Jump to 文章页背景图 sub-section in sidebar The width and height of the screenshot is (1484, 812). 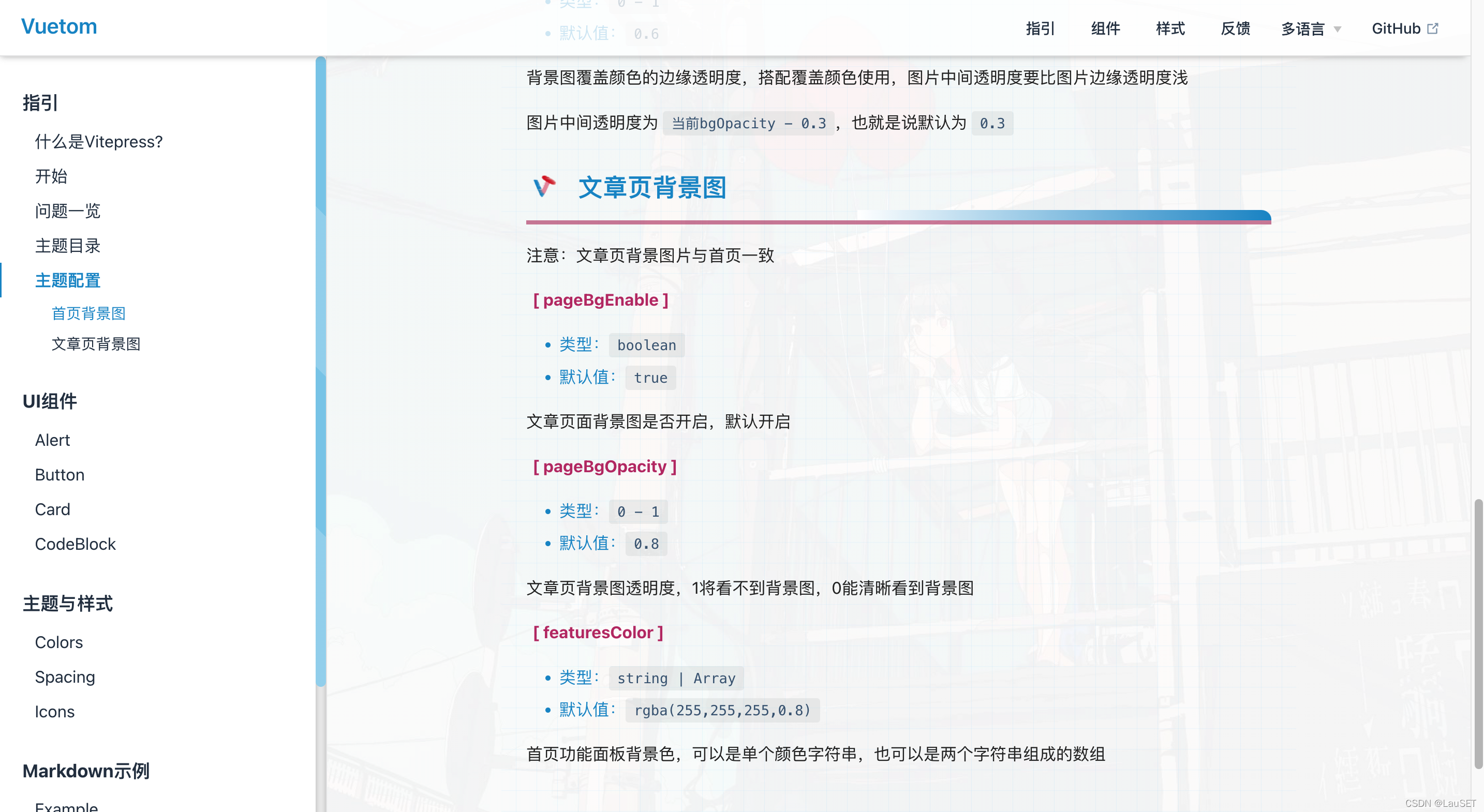click(x=96, y=344)
